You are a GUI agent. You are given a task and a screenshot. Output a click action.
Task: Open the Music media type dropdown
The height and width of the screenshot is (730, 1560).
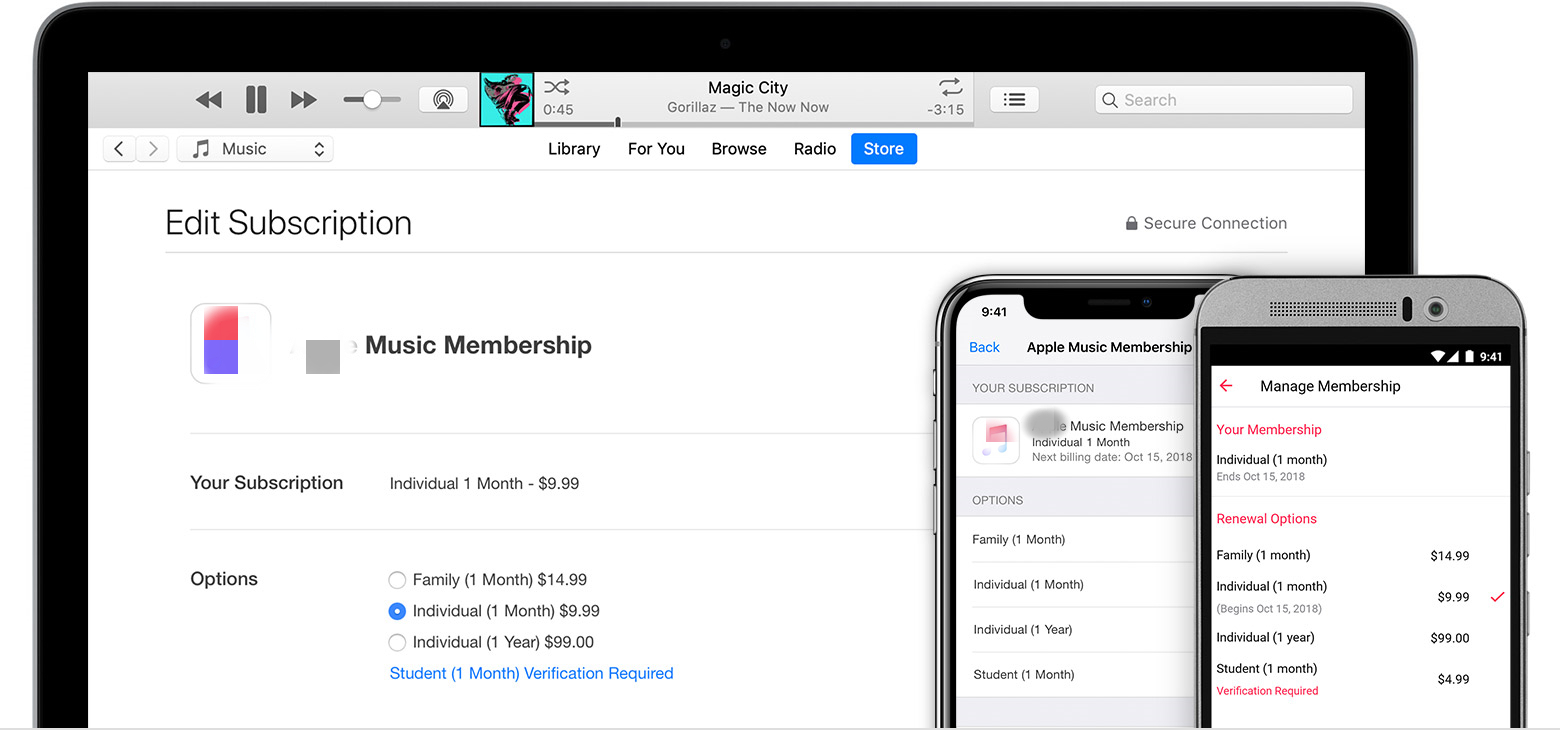pyautogui.click(x=255, y=149)
